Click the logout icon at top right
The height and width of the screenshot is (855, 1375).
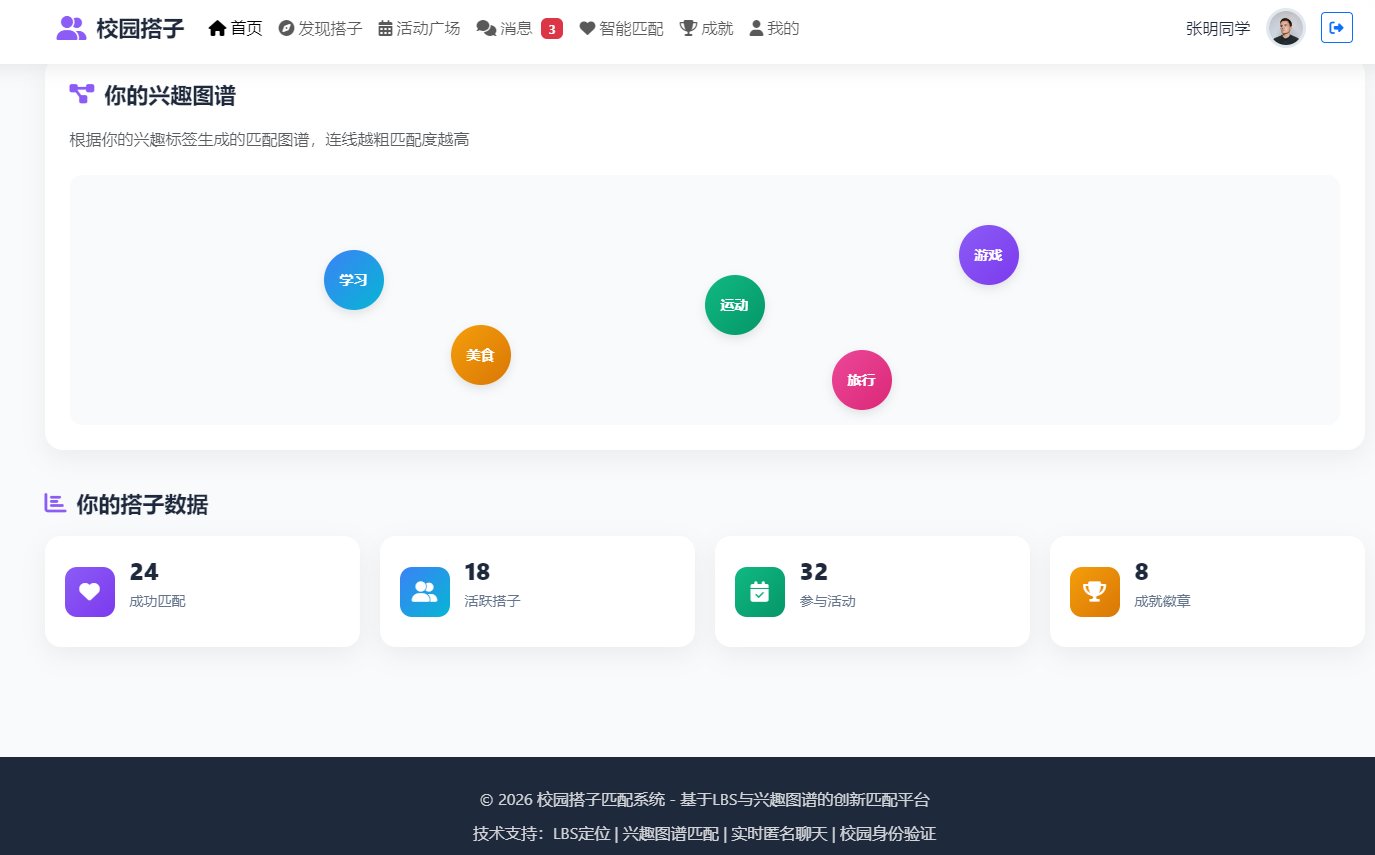(x=1337, y=27)
